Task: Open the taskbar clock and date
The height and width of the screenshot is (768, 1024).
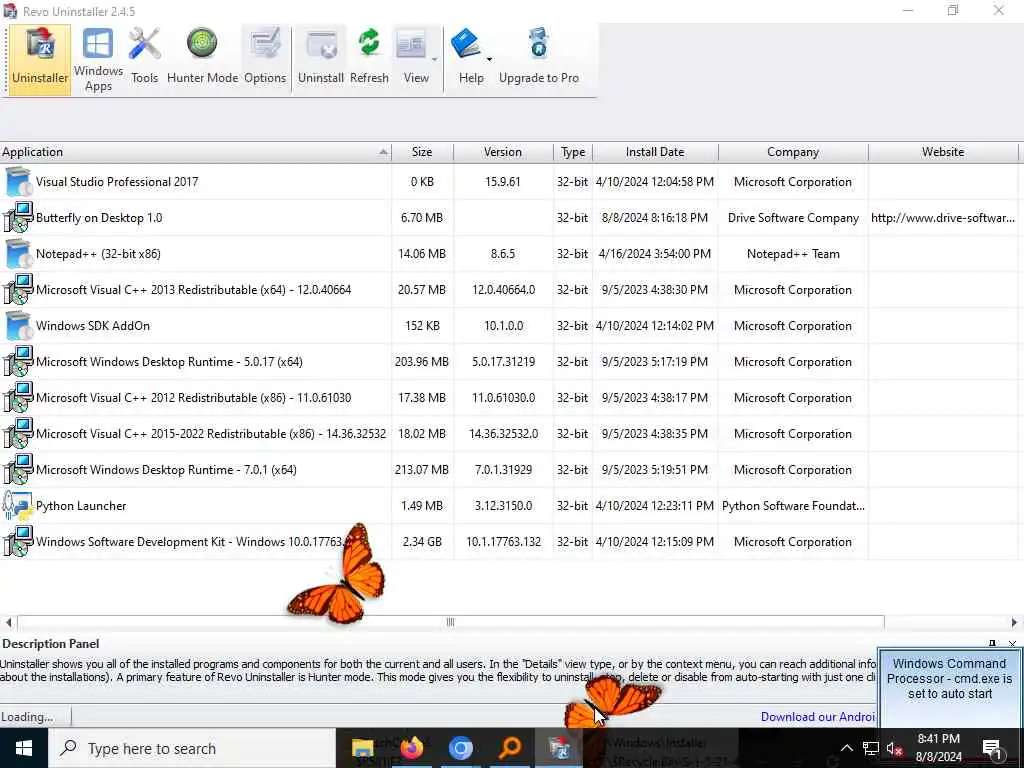Action: (938, 748)
